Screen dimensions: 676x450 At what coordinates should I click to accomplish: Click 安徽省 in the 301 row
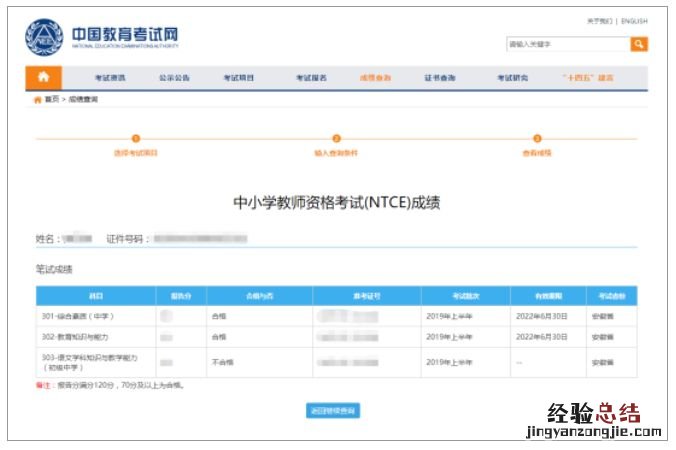(x=603, y=316)
